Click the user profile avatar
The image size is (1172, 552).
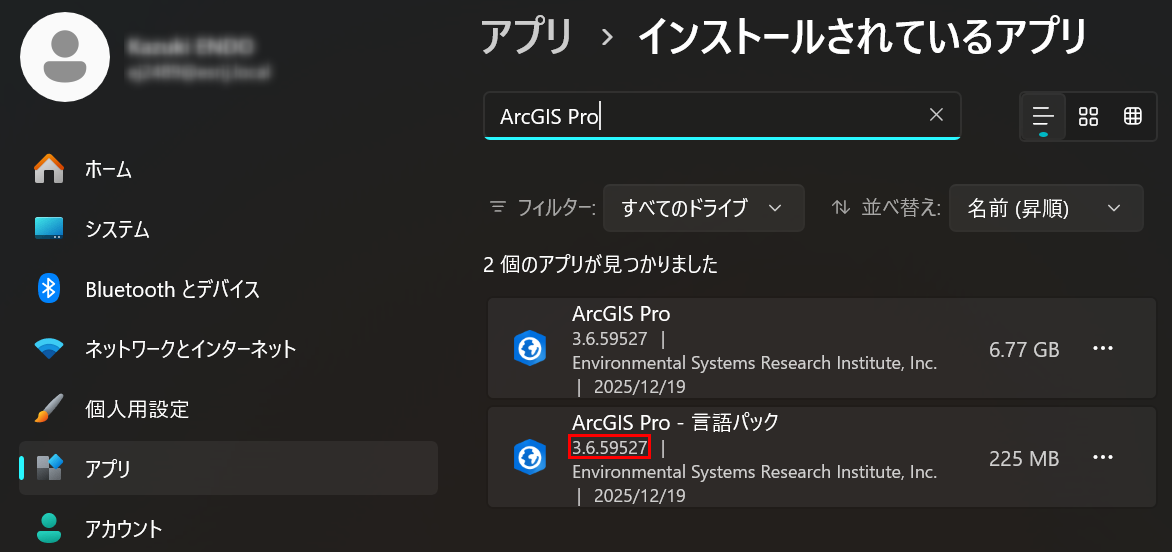(x=65, y=57)
